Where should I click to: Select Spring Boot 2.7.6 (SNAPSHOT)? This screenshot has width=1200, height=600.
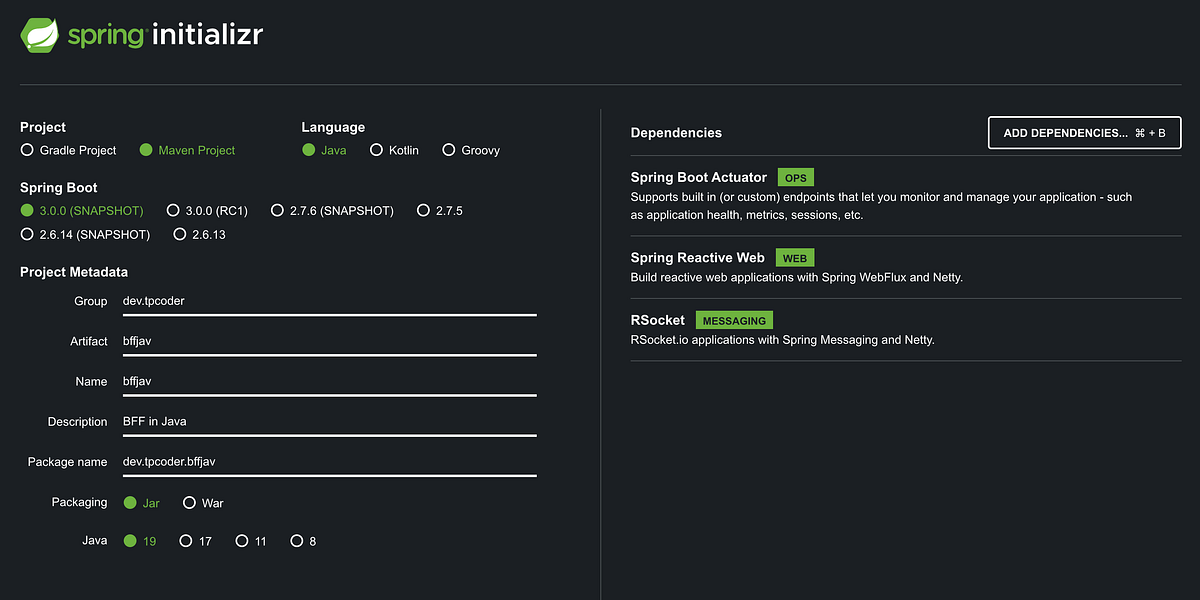[x=277, y=211]
